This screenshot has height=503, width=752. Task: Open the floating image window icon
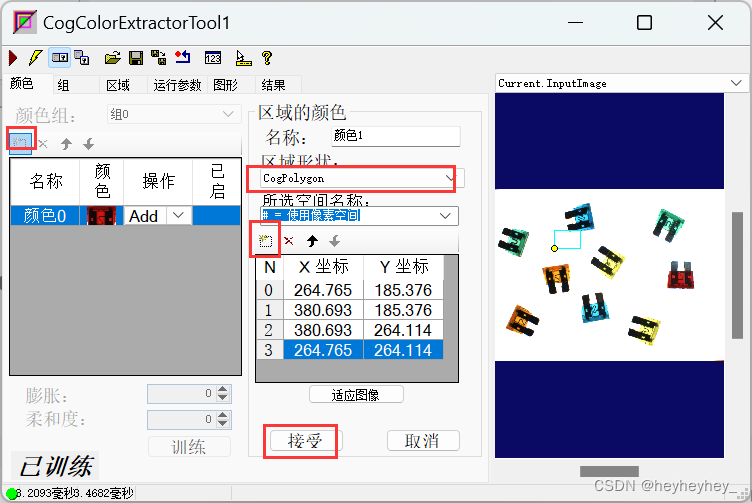(82, 58)
